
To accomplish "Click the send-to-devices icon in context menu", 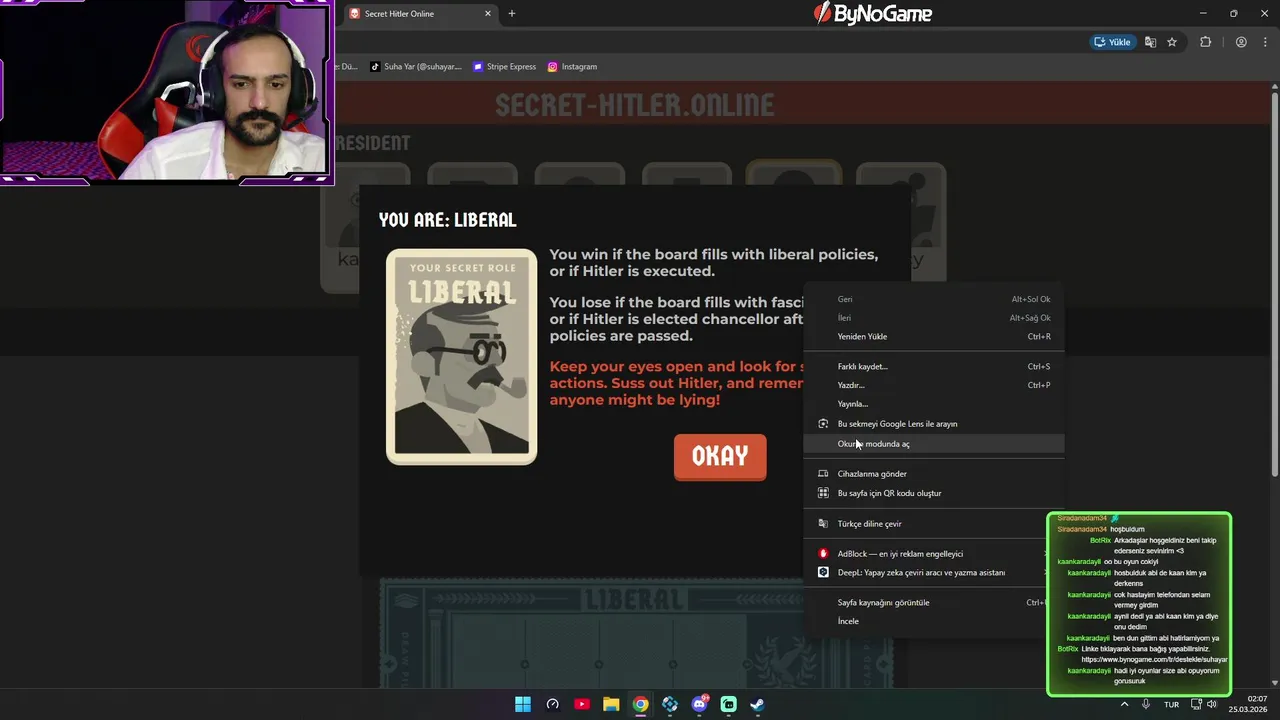I will click(x=823, y=474).
